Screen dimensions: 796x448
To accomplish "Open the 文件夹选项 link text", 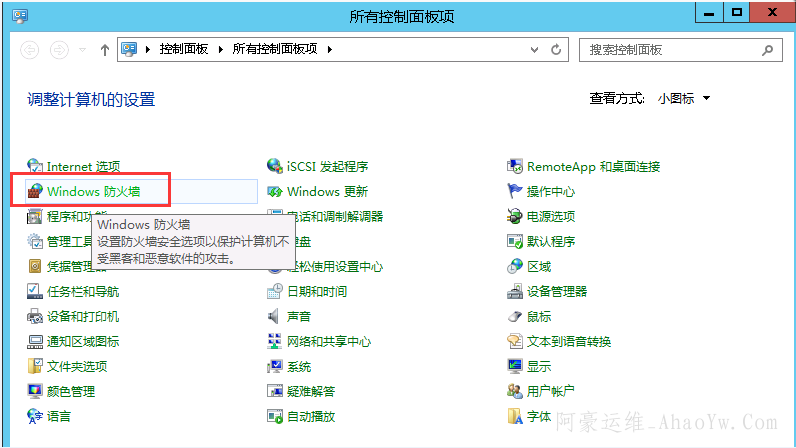I will coord(77,366).
